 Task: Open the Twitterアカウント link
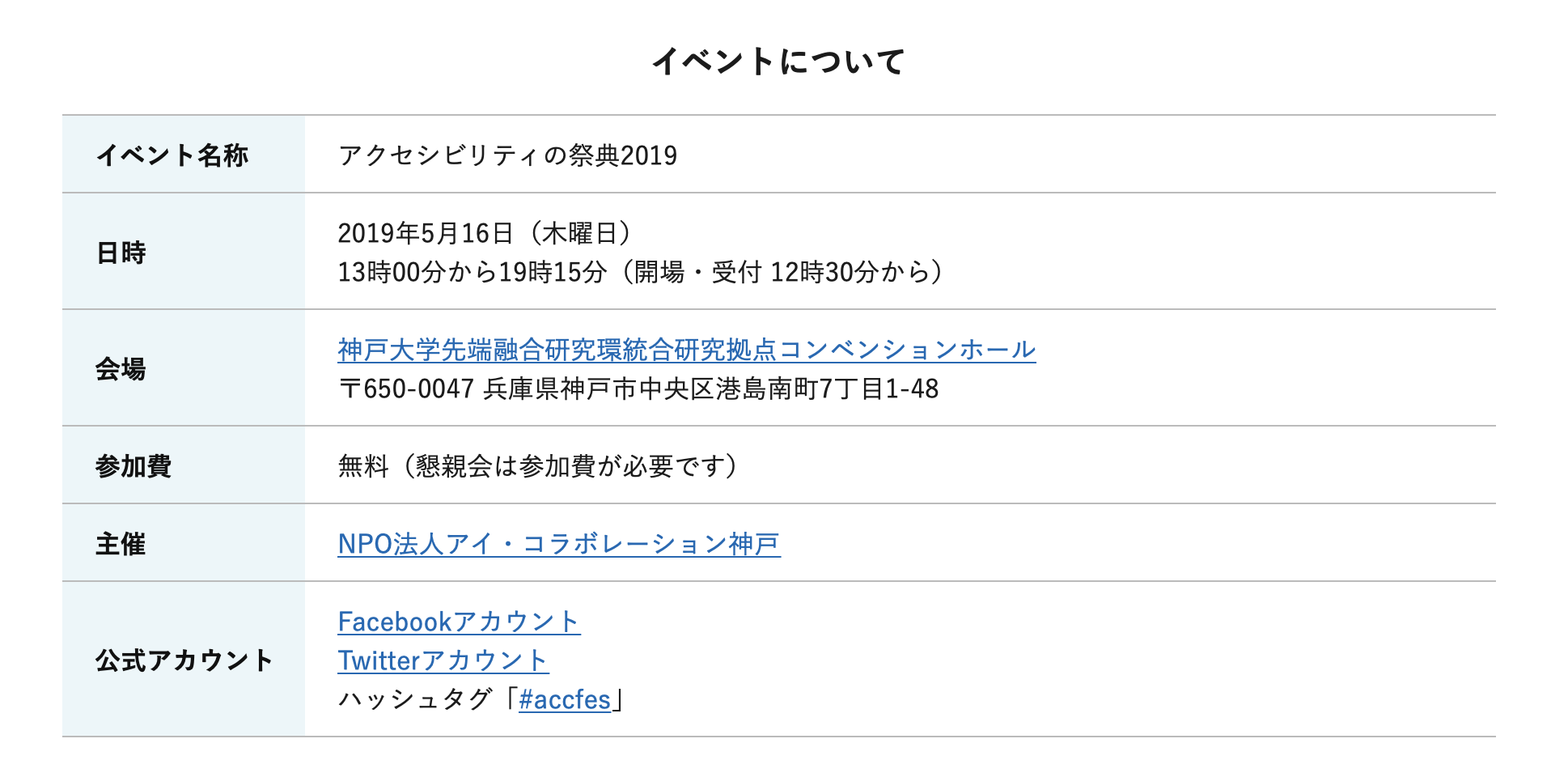pos(443,660)
